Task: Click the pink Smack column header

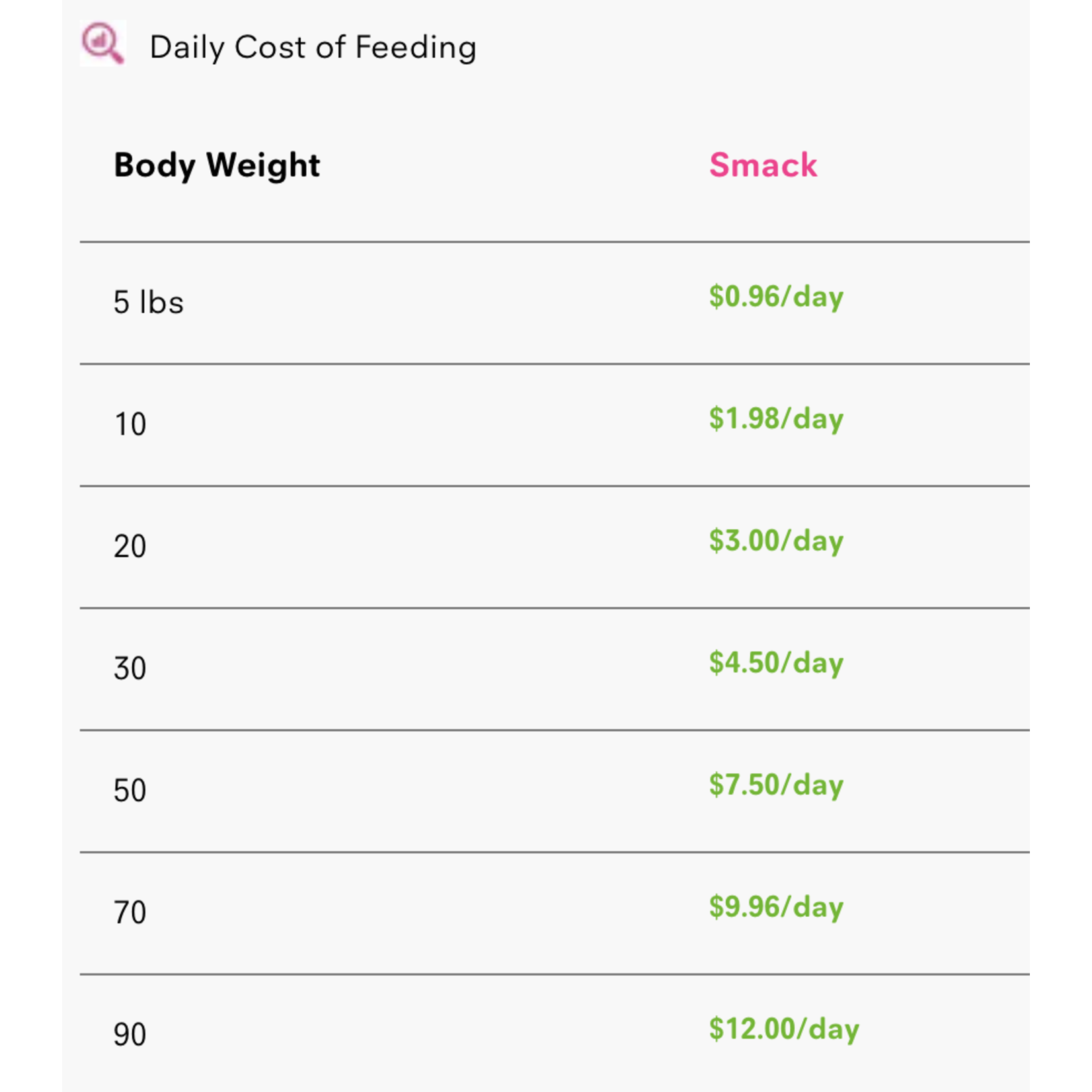Action: tap(763, 165)
